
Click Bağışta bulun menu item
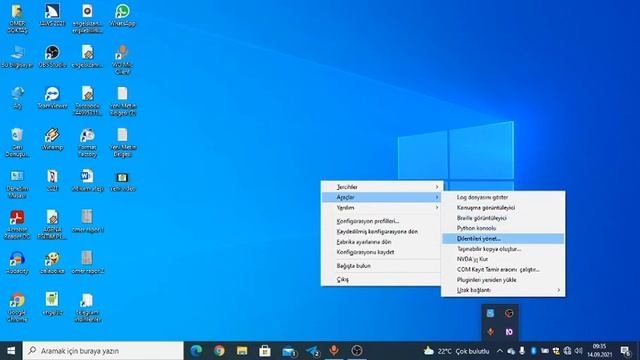point(382,266)
